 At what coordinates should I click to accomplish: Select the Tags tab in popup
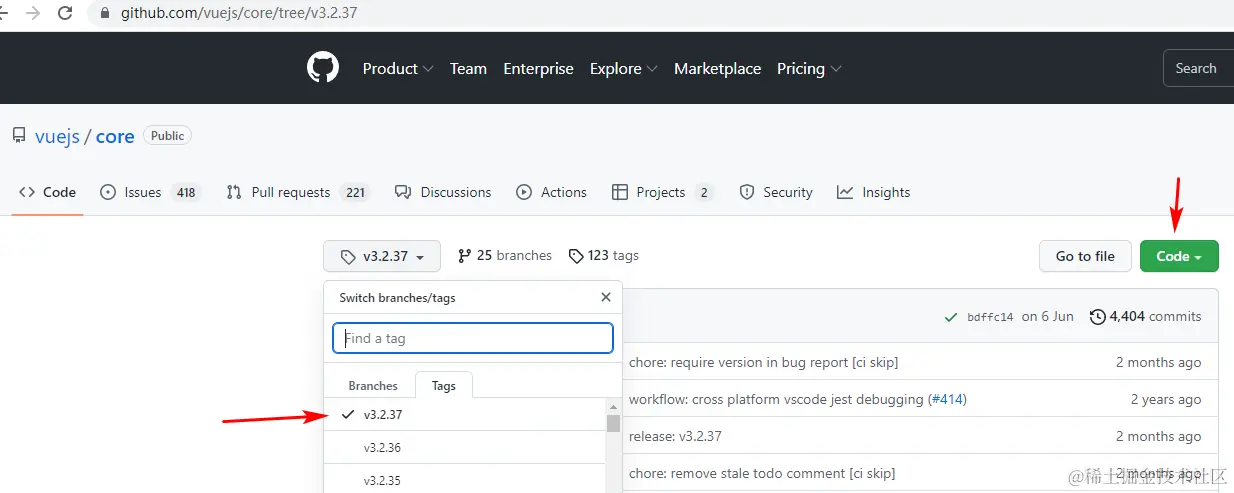444,386
